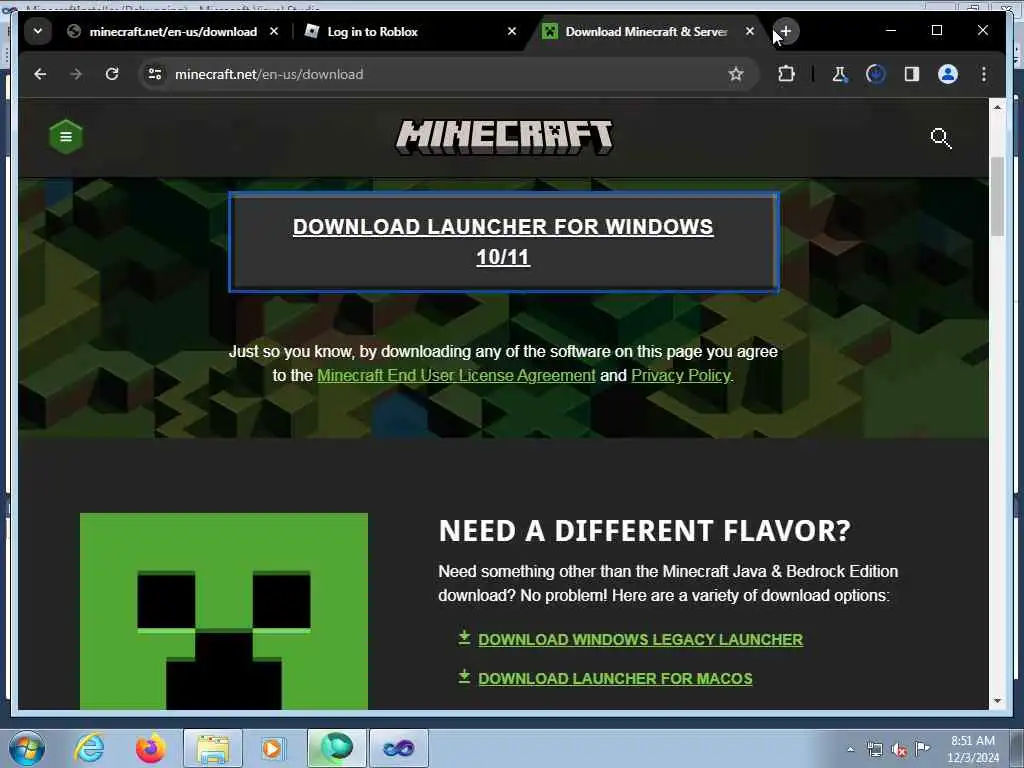
Task: Open Visual Studio from the taskbar
Action: [399, 748]
